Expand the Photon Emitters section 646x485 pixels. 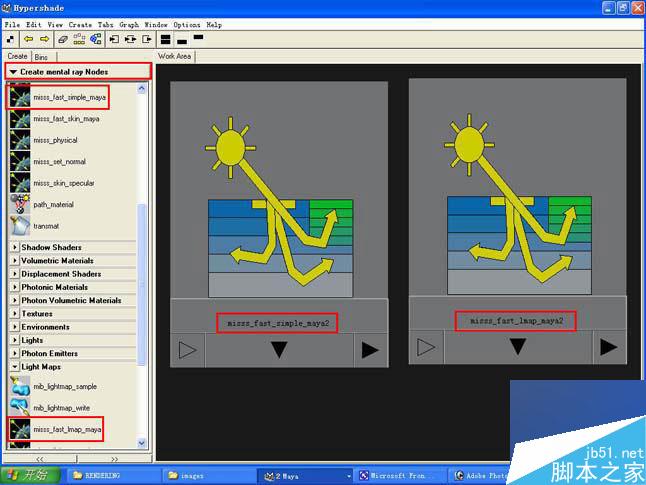pos(15,353)
